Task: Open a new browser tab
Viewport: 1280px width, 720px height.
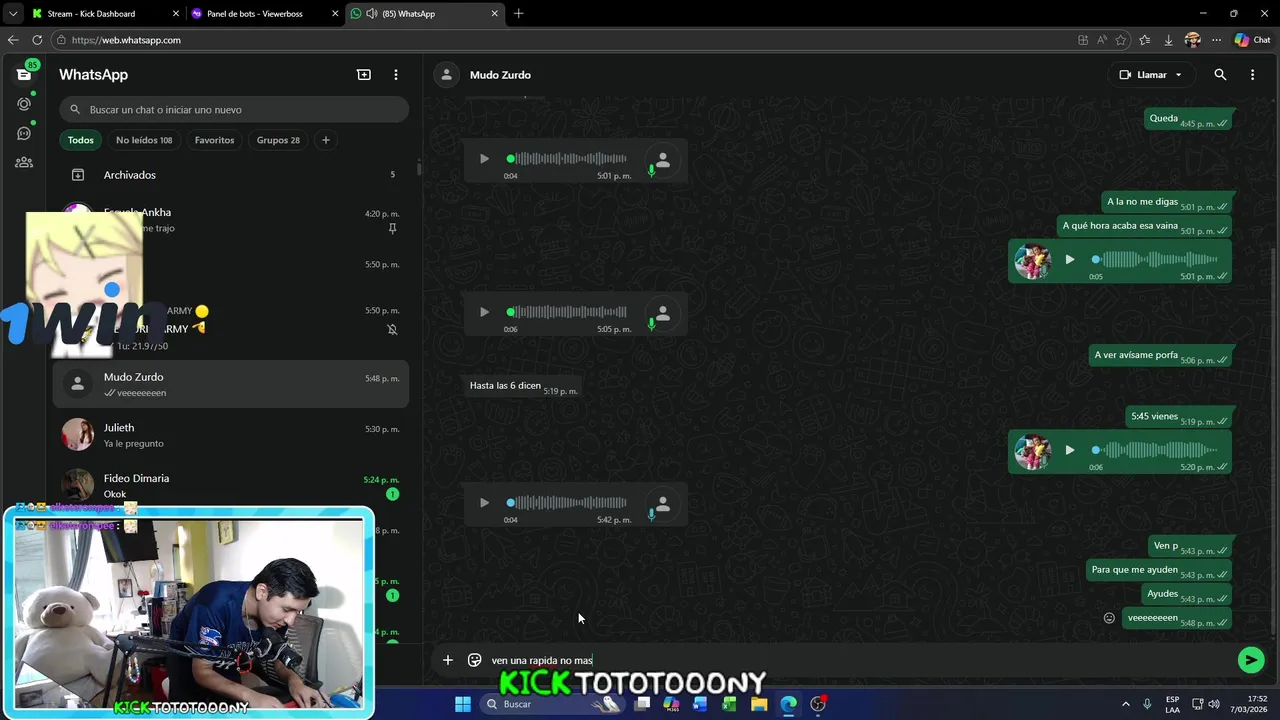Action: click(518, 14)
